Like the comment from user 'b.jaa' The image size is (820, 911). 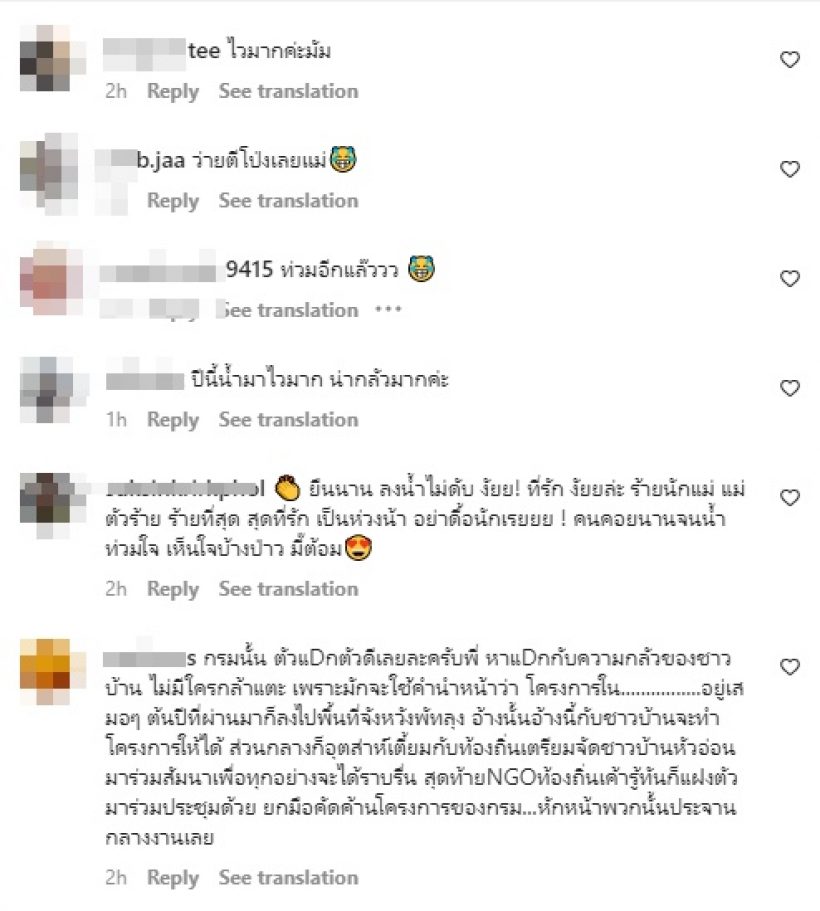(x=789, y=169)
